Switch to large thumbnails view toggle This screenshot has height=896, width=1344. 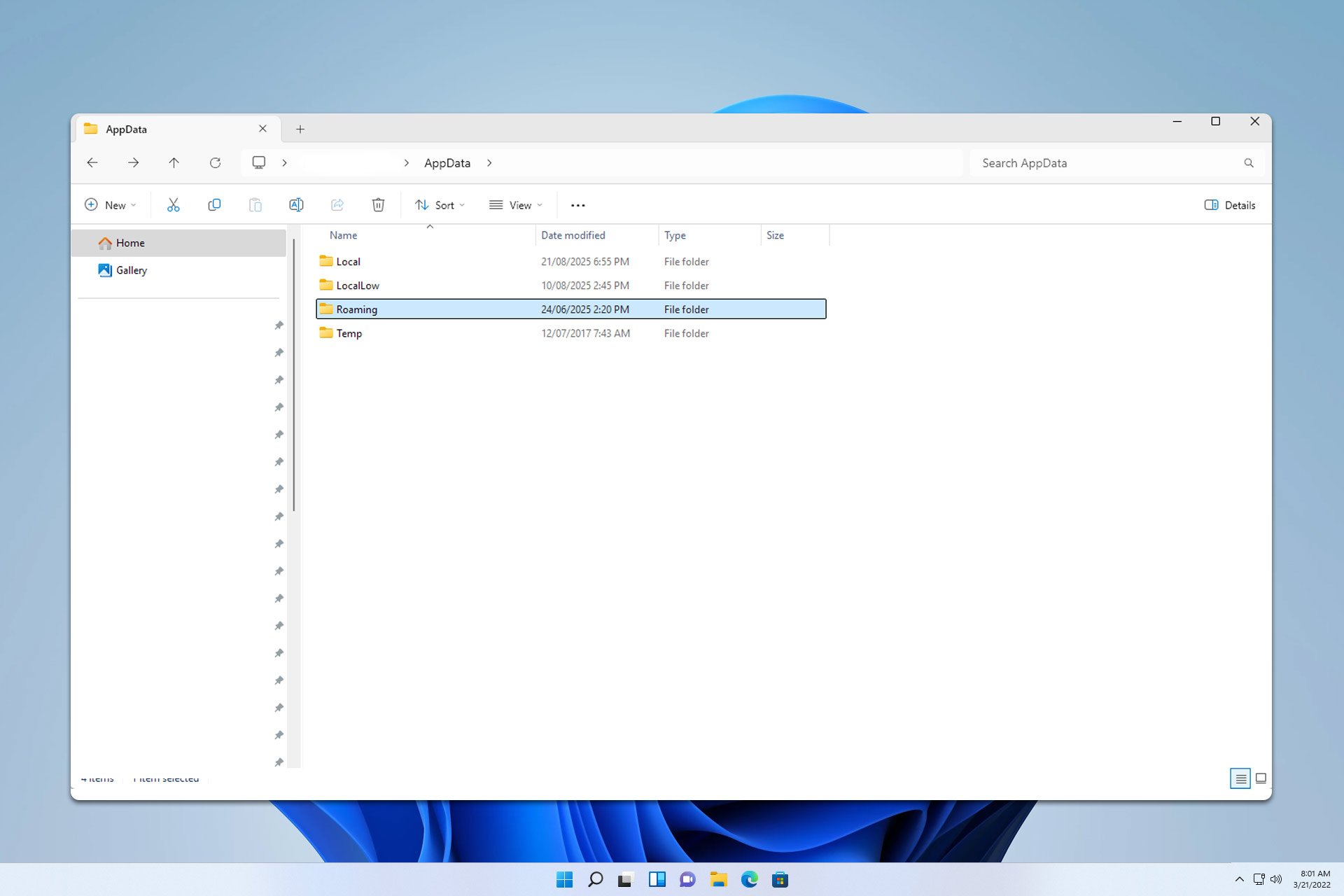pos(1261,778)
